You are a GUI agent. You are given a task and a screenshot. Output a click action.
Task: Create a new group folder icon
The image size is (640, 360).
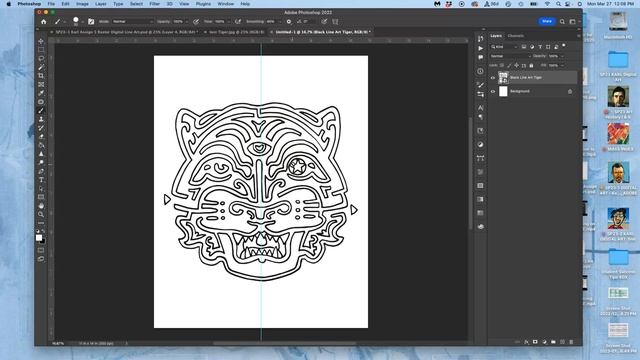coord(553,342)
